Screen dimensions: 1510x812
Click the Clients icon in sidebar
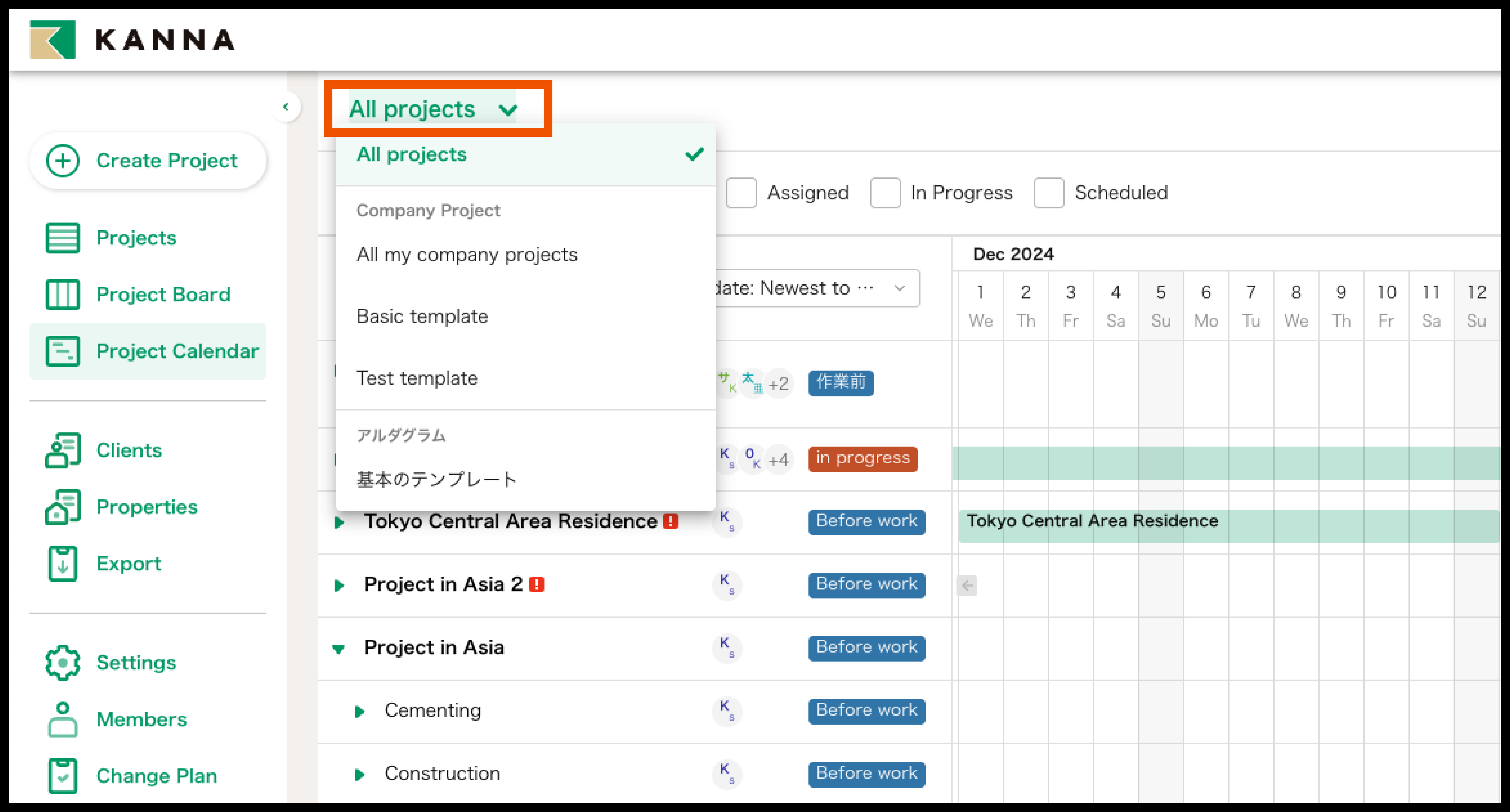click(62, 450)
